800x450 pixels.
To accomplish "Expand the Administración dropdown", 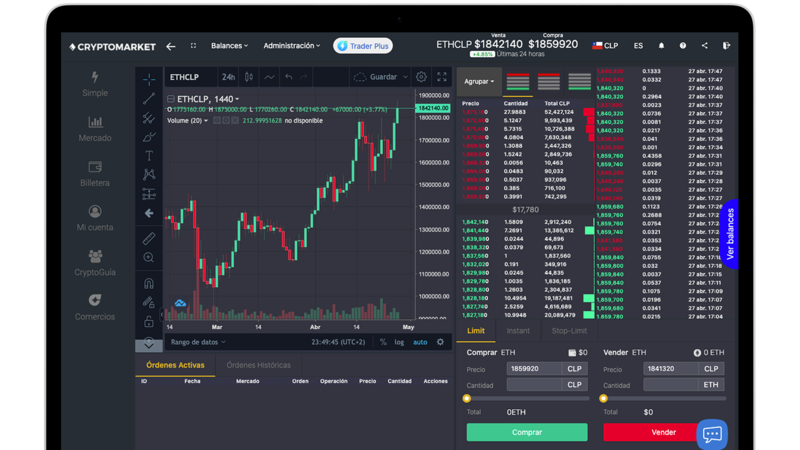I will click(291, 46).
